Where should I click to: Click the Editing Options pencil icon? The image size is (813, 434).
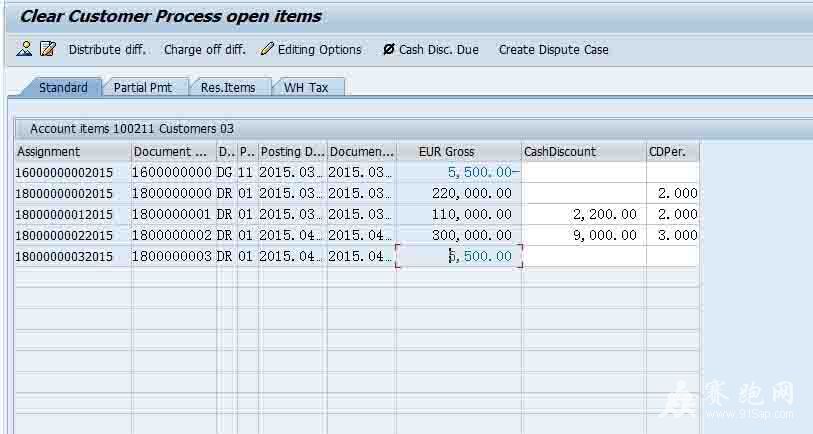(x=267, y=49)
